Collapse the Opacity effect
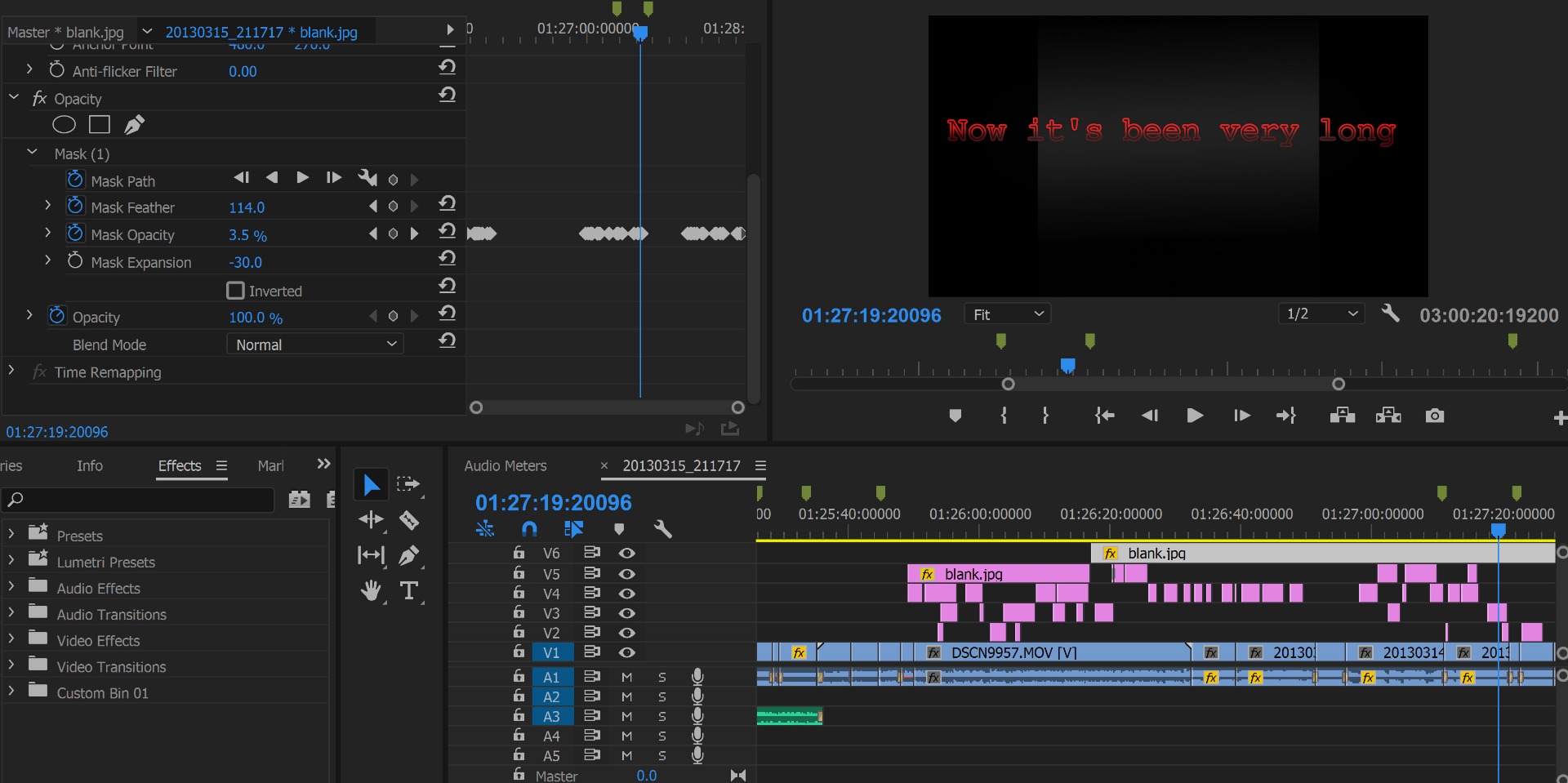Viewport: 1568px width, 783px height. click(x=14, y=97)
